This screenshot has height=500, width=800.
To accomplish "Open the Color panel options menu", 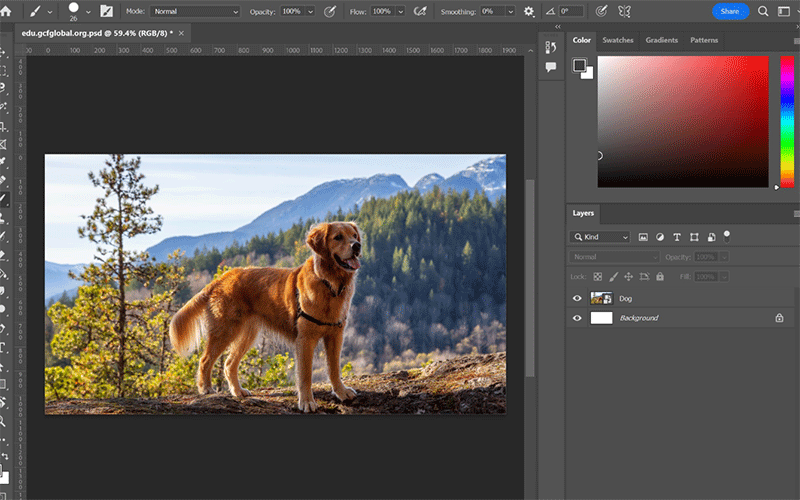I will pos(796,40).
